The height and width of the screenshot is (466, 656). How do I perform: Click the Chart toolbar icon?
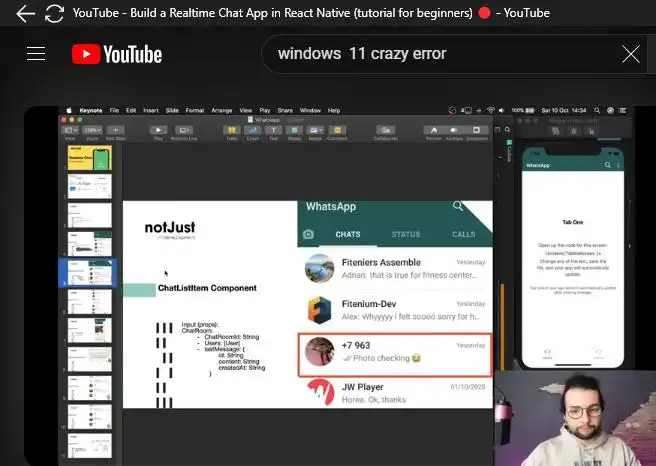click(x=253, y=130)
